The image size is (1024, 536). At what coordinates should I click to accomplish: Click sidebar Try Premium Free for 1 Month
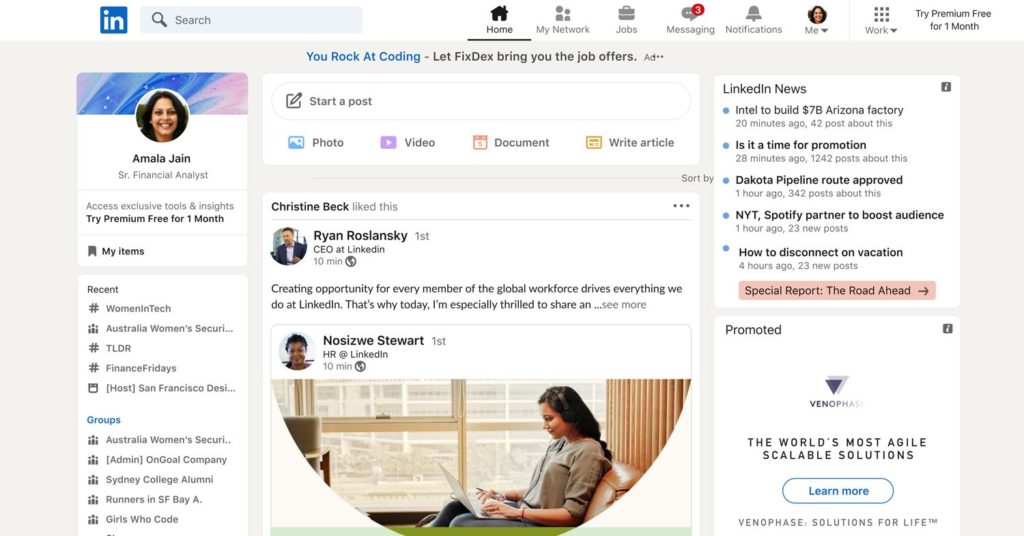click(155, 219)
